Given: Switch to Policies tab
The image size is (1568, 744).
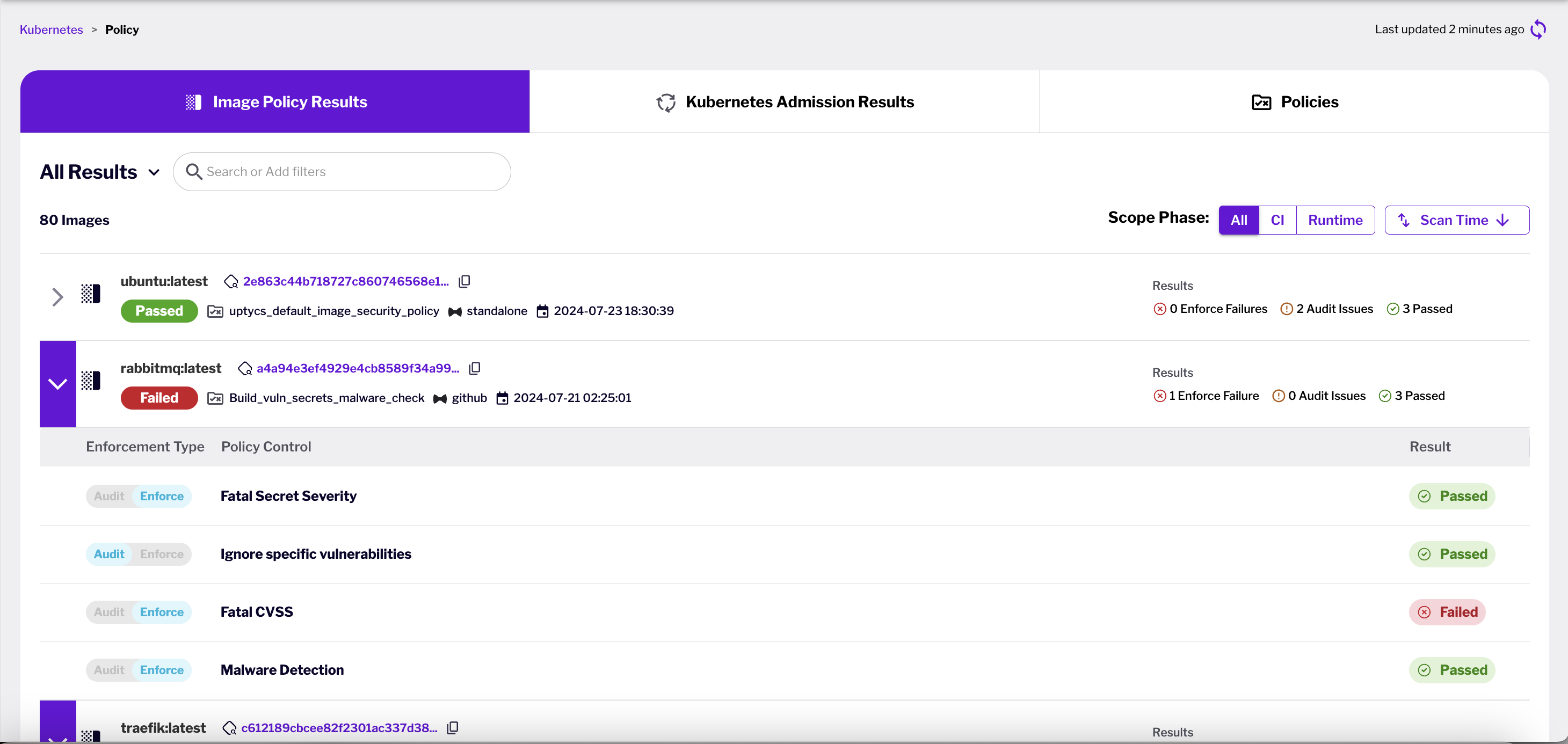Looking at the screenshot, I should pos(1295,101).
